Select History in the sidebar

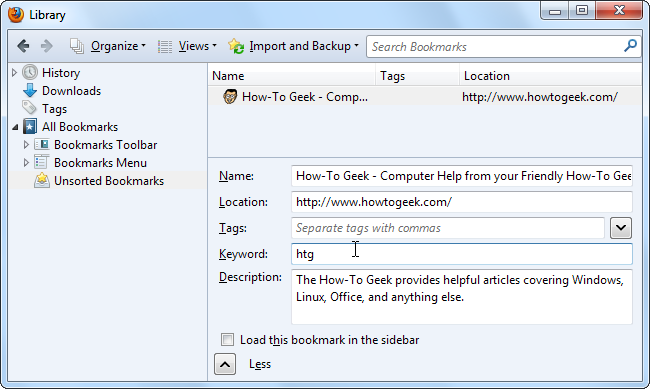pyautogui.click(x=61, y=73)
